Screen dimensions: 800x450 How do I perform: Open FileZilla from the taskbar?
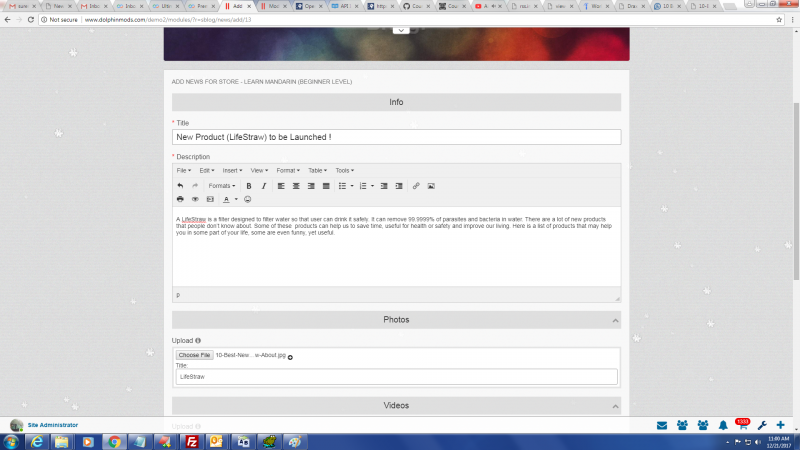pyautogui.click(x=192, y=442)
